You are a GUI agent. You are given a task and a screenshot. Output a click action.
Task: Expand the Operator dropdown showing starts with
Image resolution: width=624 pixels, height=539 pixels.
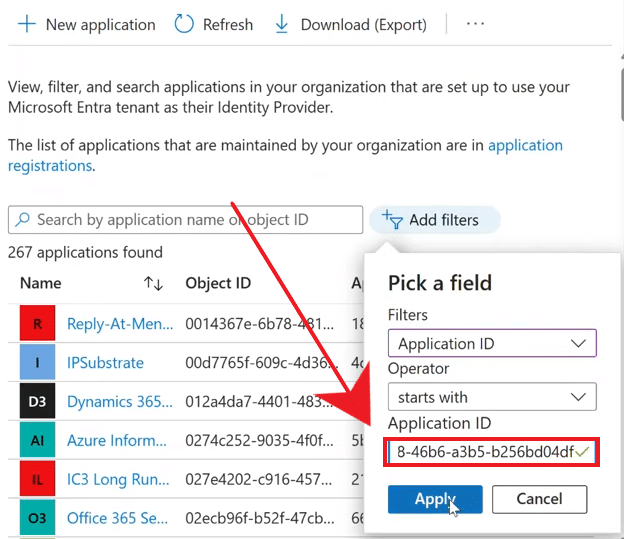point(492,397)
